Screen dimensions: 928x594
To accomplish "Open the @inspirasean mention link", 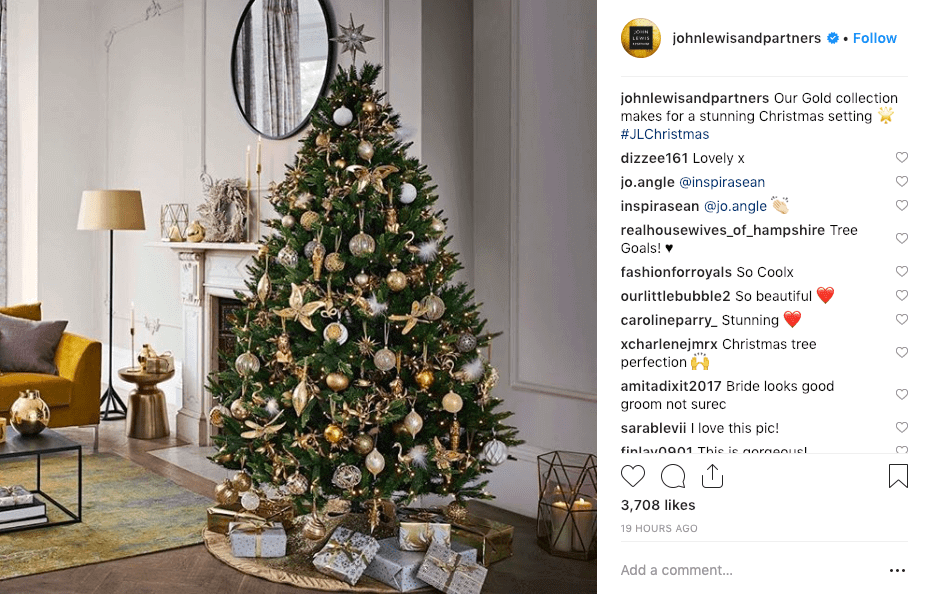I will (x=722, y=182).
